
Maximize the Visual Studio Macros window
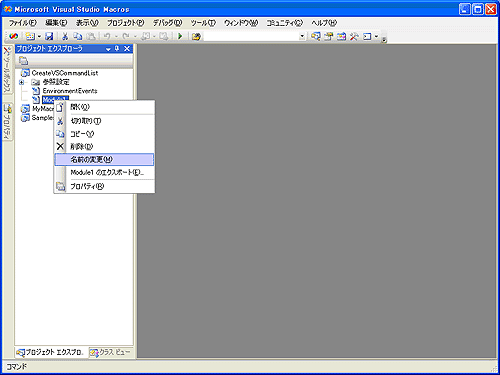[478, 9]
